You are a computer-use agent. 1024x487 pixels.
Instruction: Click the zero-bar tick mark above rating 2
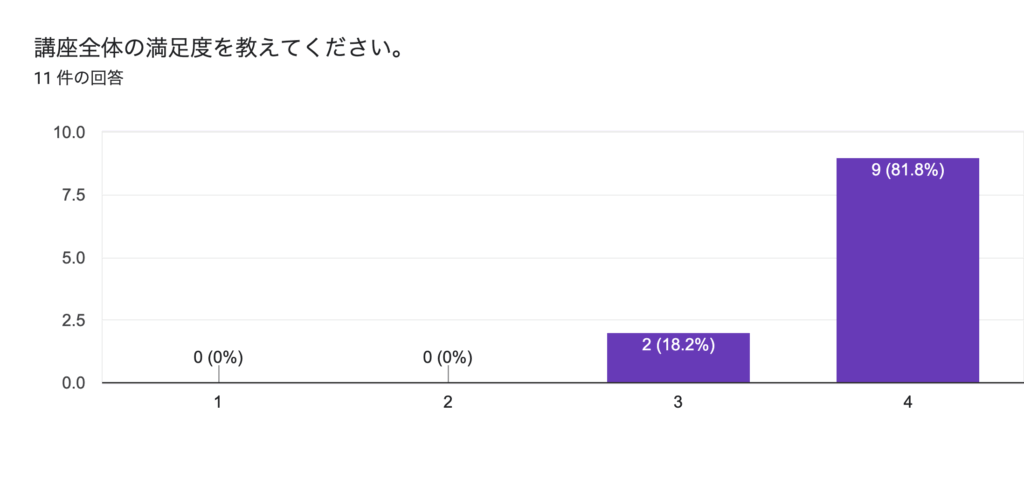(x=448, y=374)
